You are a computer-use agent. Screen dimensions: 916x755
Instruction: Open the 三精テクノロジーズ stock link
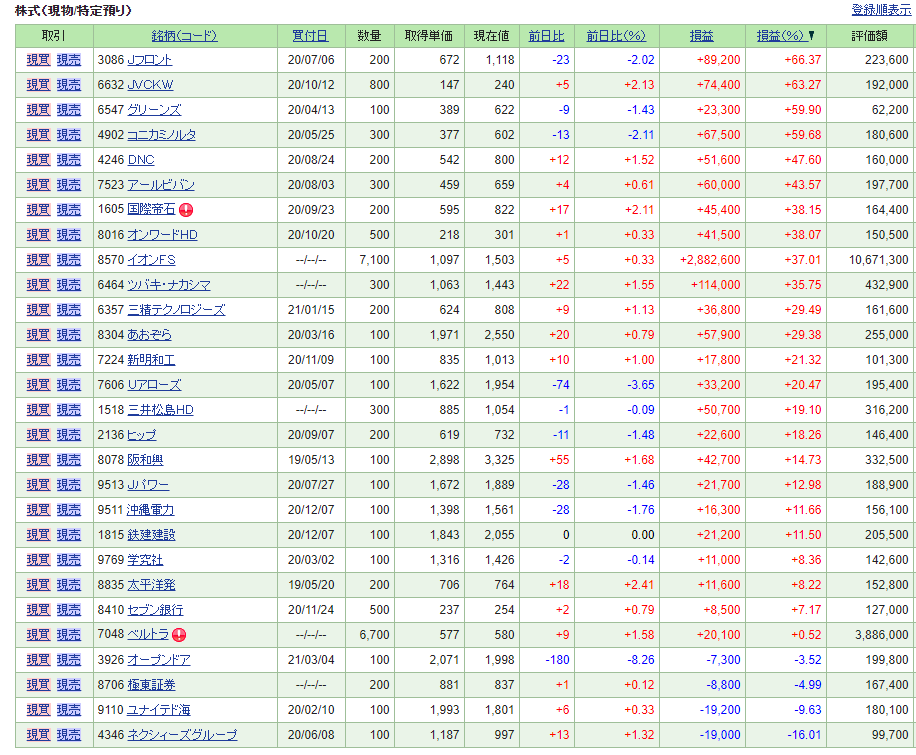point(176,310)
